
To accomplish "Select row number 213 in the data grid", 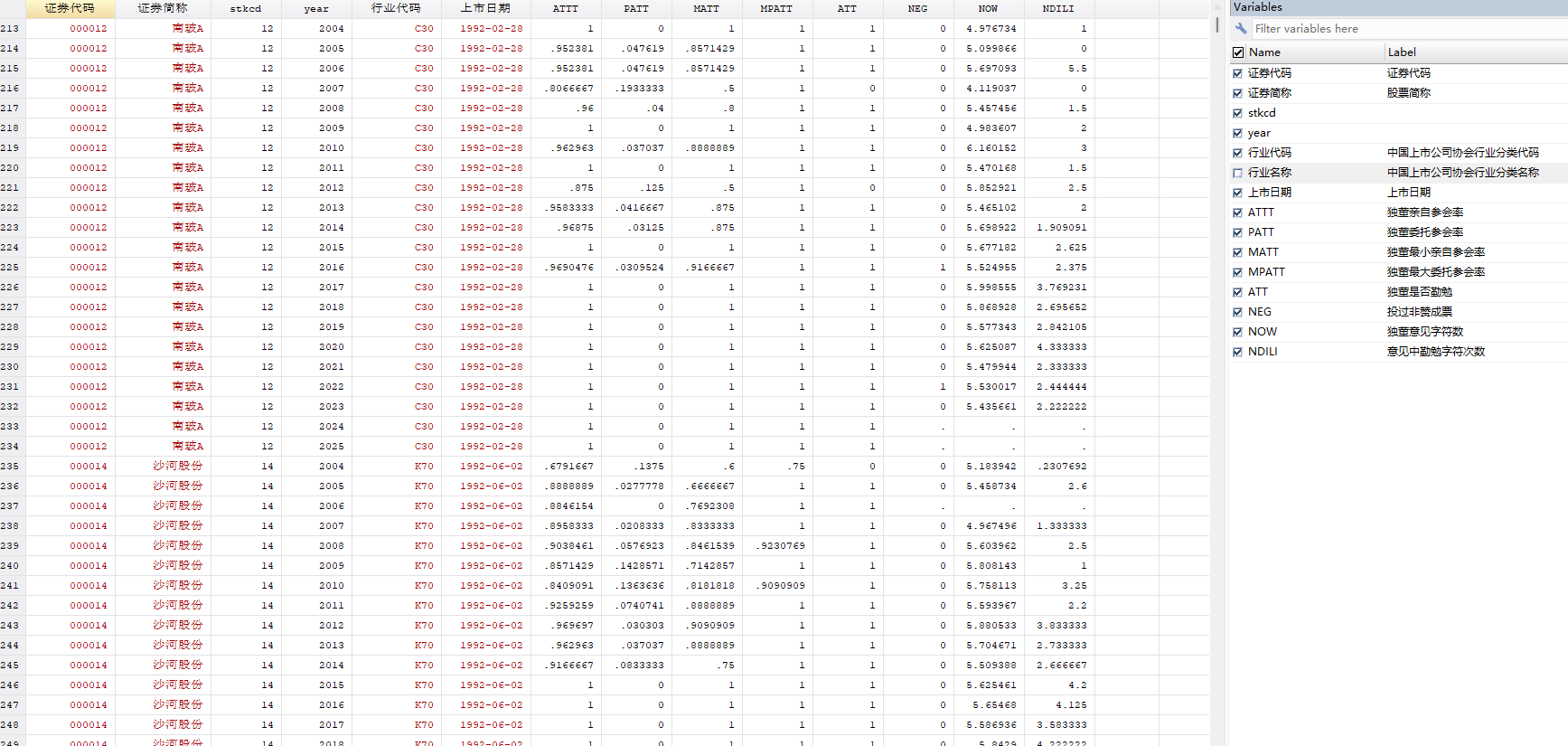I will coord(12,29).
